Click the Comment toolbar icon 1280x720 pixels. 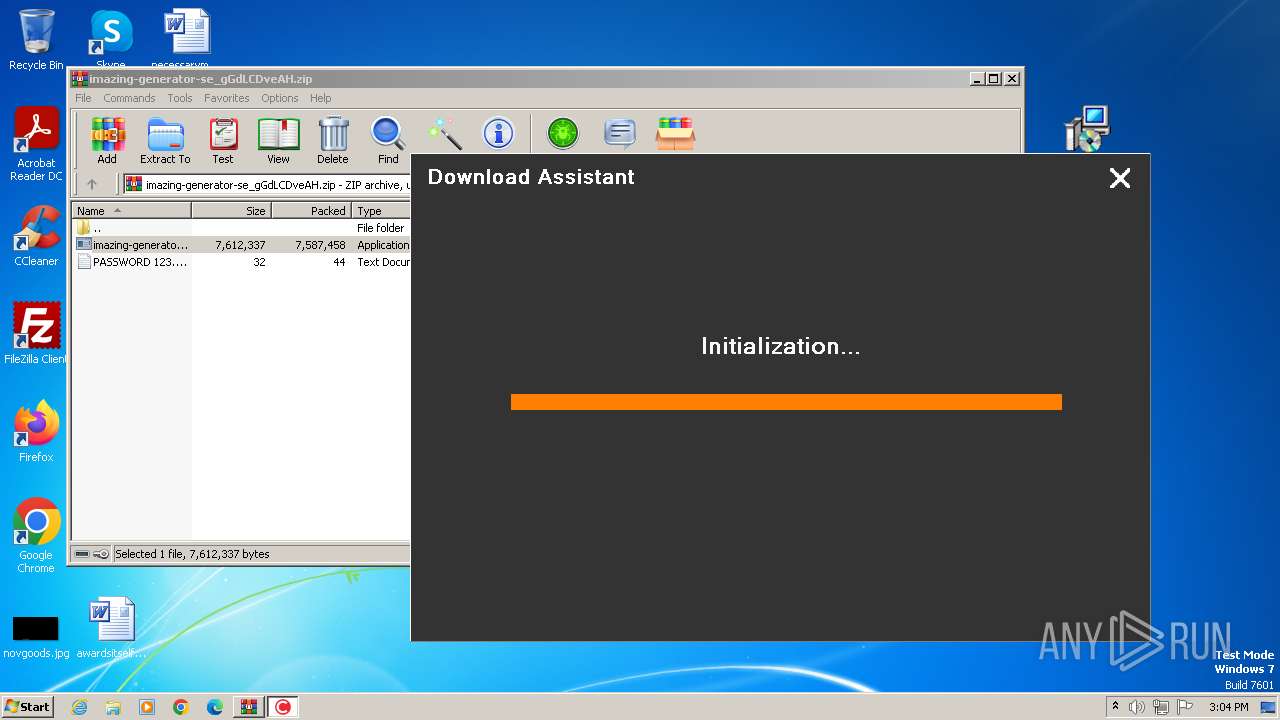coord(620,133)
